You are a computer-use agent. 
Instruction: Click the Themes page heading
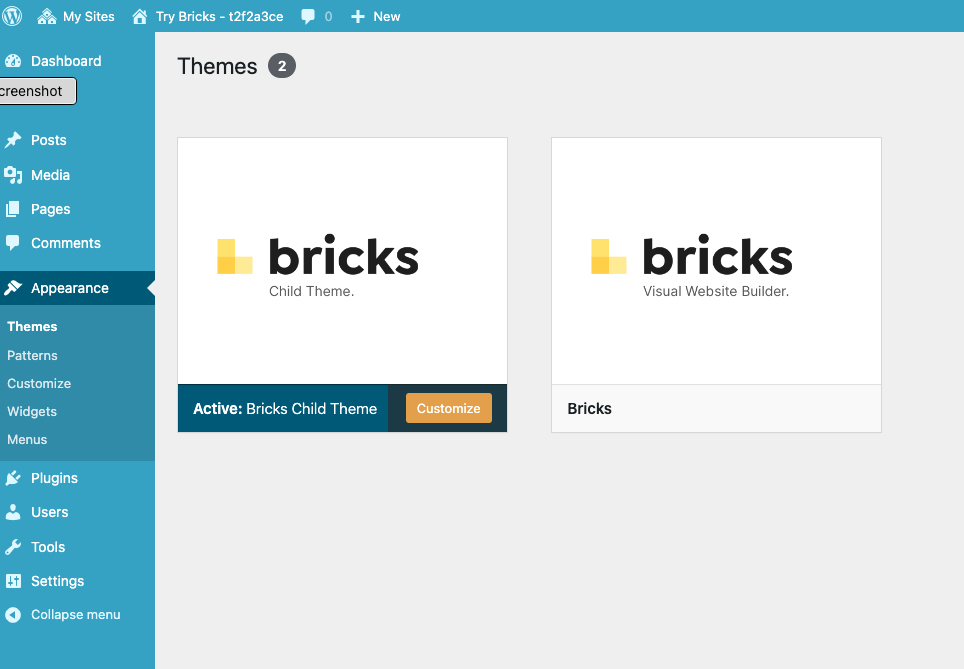[x=217, y=66]
